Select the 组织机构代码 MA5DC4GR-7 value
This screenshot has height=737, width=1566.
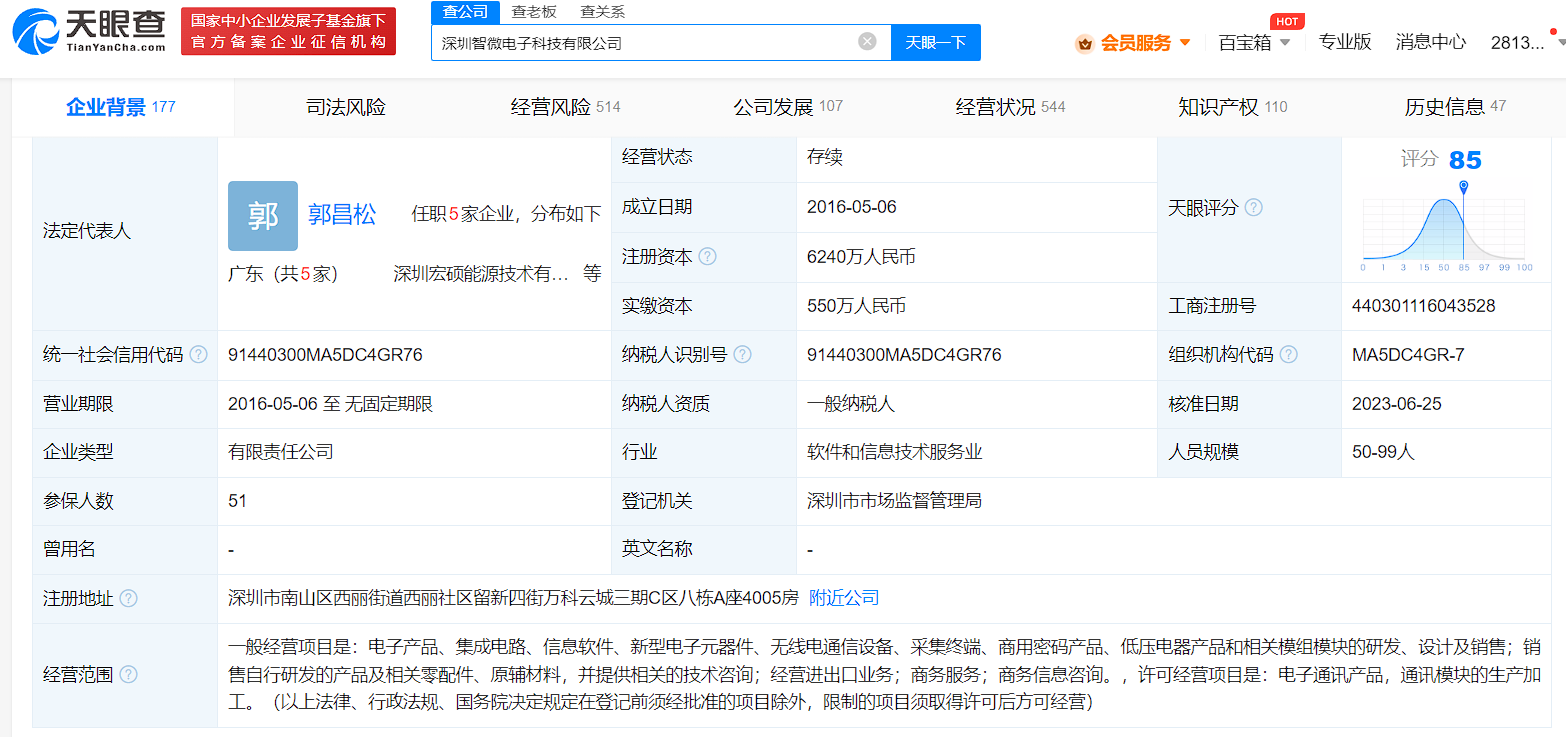point(1408,355)
